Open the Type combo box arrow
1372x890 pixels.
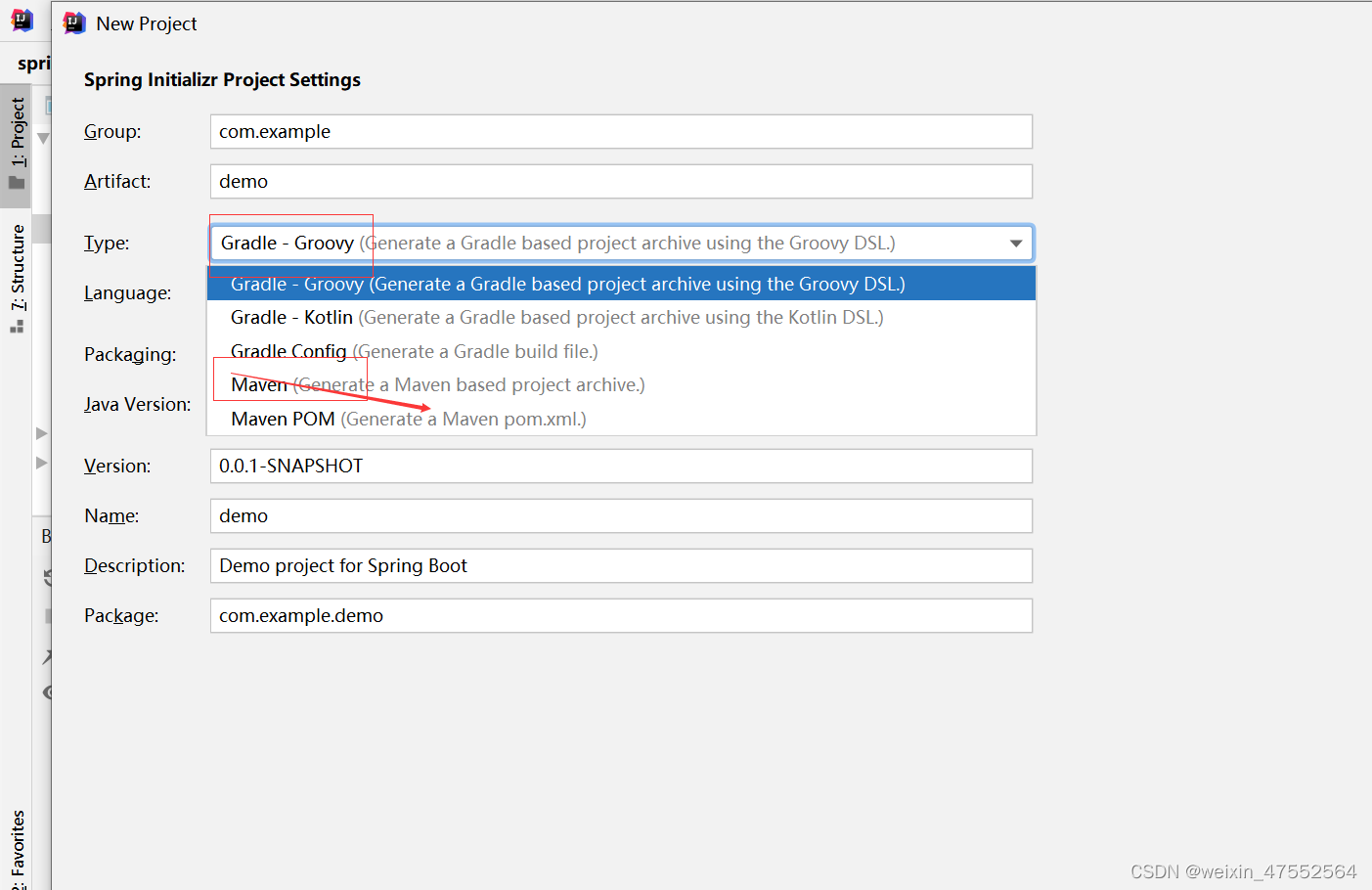[1016, 244]
